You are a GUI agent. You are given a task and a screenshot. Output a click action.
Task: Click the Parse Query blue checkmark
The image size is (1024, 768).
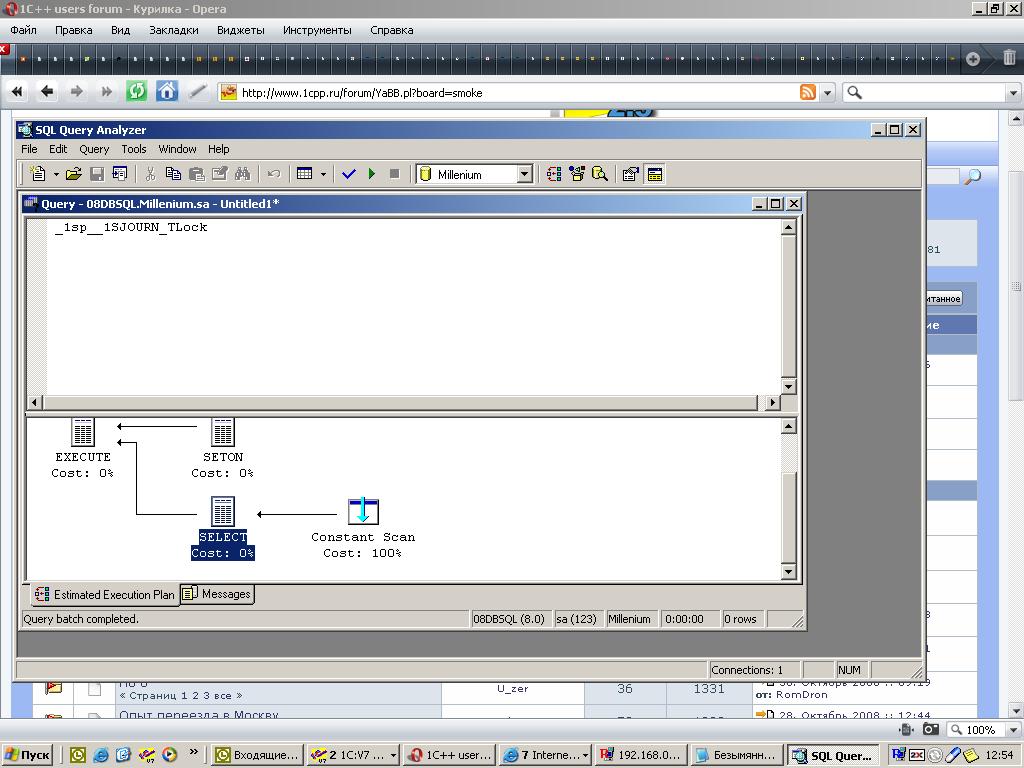pyautogui.click(x=349, y=174)
